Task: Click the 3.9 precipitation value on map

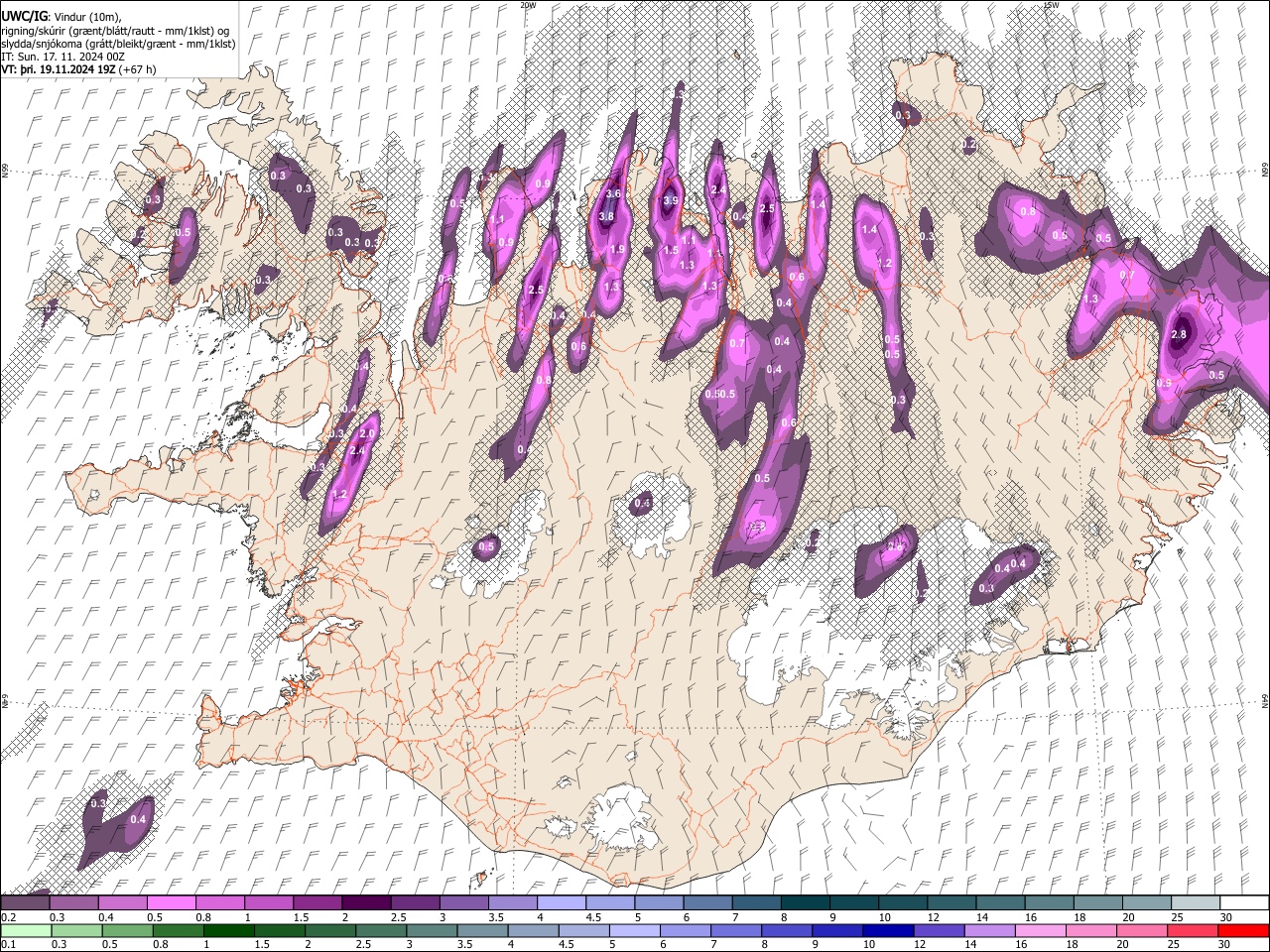Action: (x=671, y=200)
